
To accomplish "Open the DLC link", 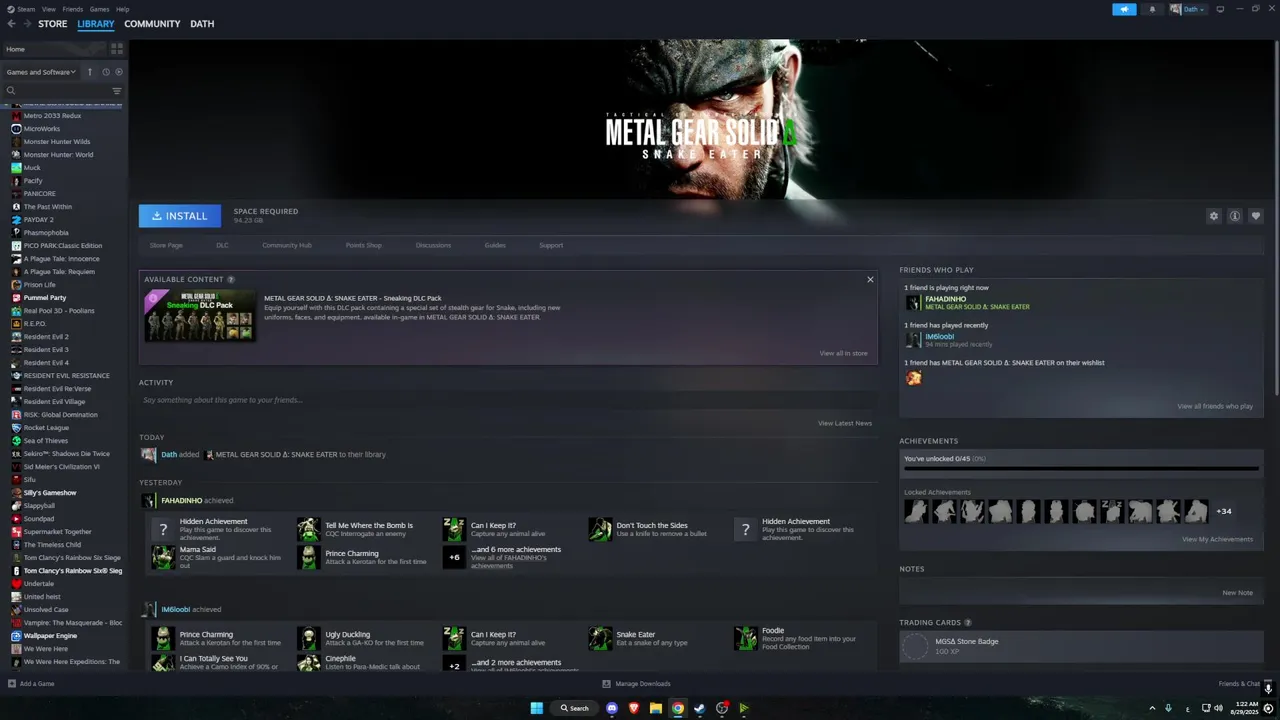I will point(222,245).
